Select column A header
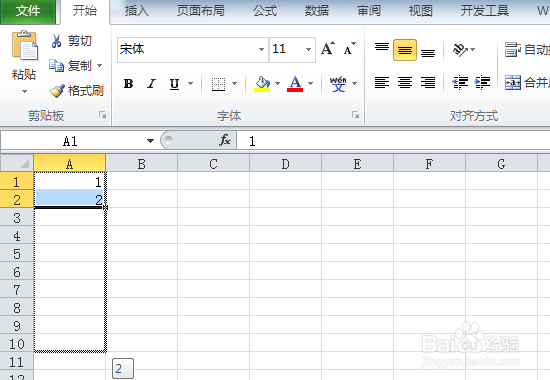 click(69, 164)
